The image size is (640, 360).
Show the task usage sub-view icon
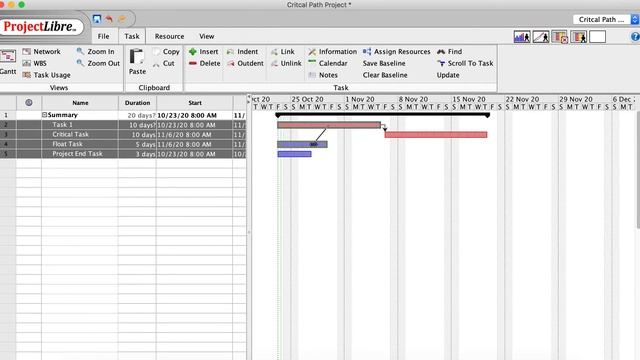[560, 37]
